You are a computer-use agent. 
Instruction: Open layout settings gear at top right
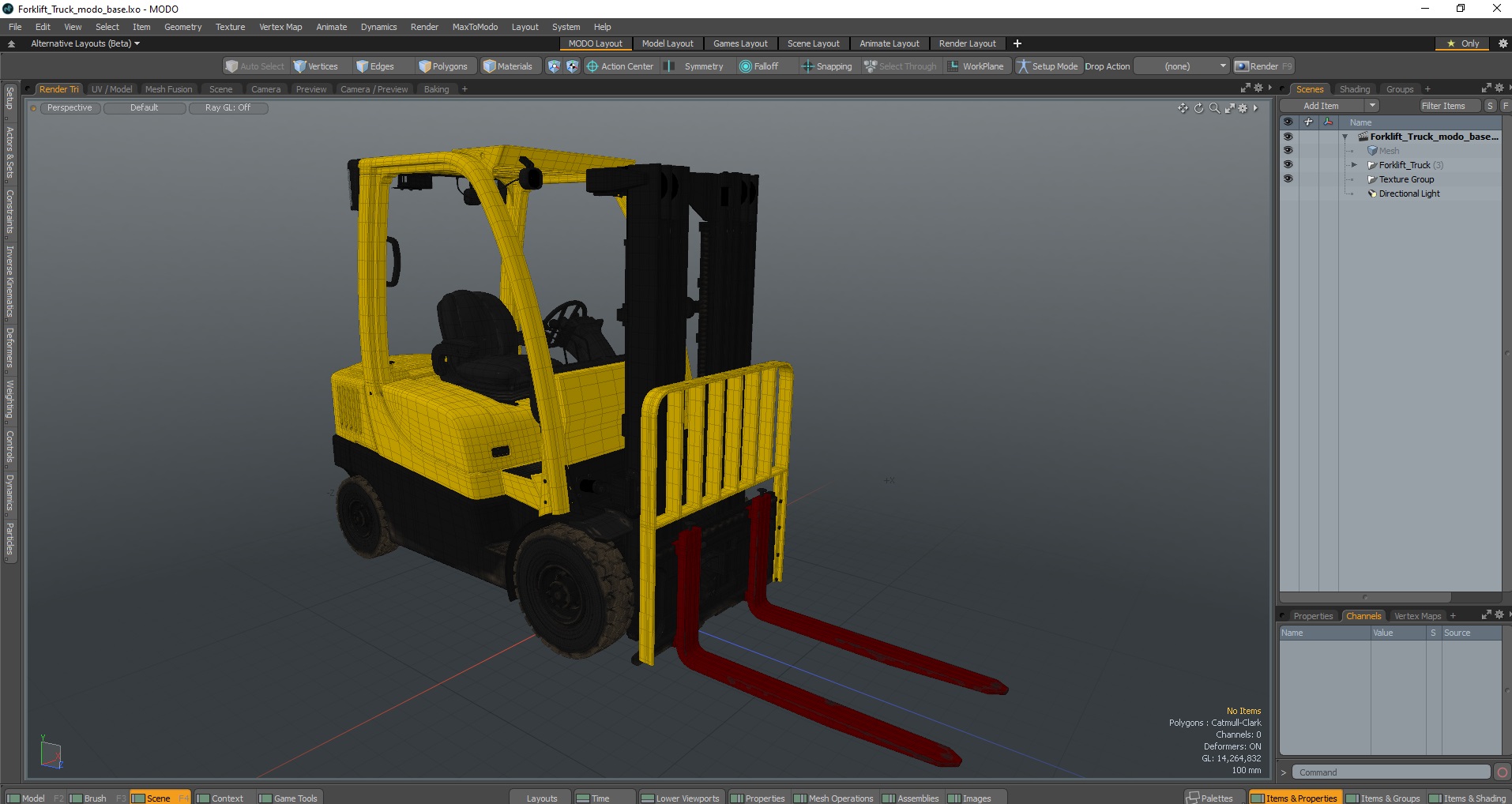click(x=1503, y=43)
